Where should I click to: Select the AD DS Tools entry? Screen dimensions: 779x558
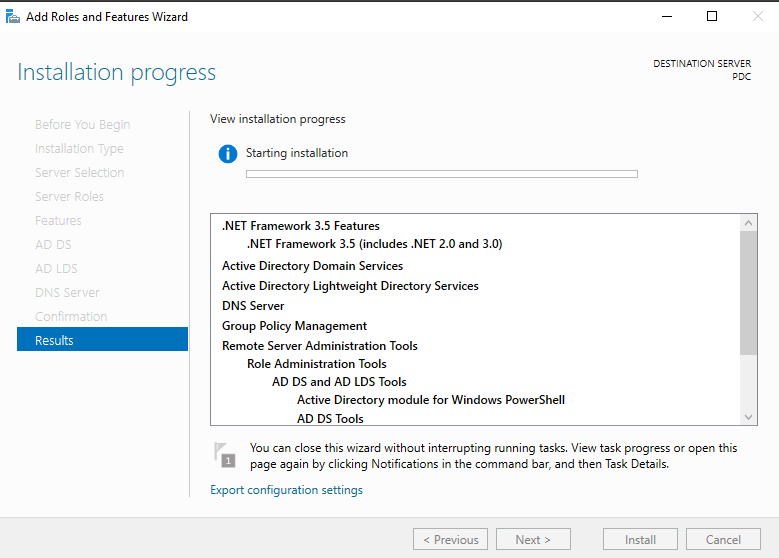330,418
